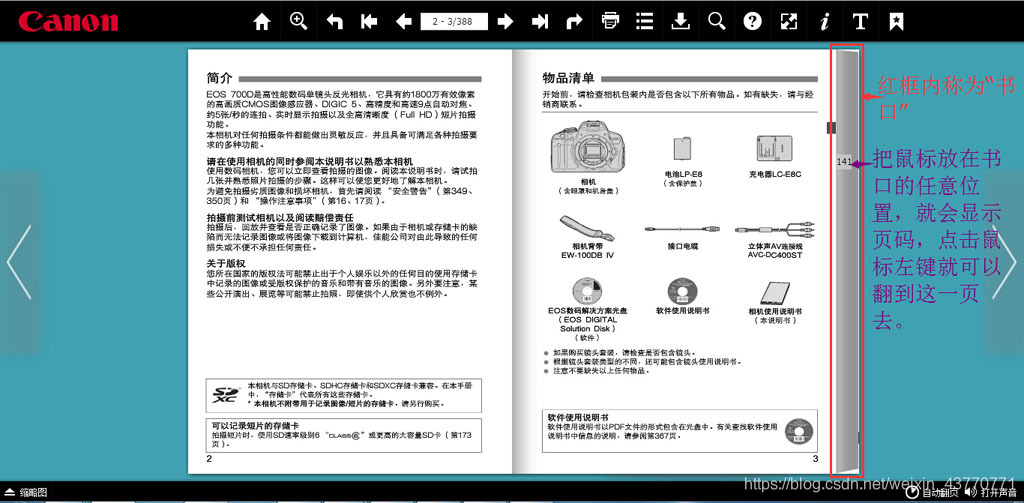This screenshot has width=1024, height=503.
Task: Go to the Home cover page icon
Action: [x=262, y=22]
